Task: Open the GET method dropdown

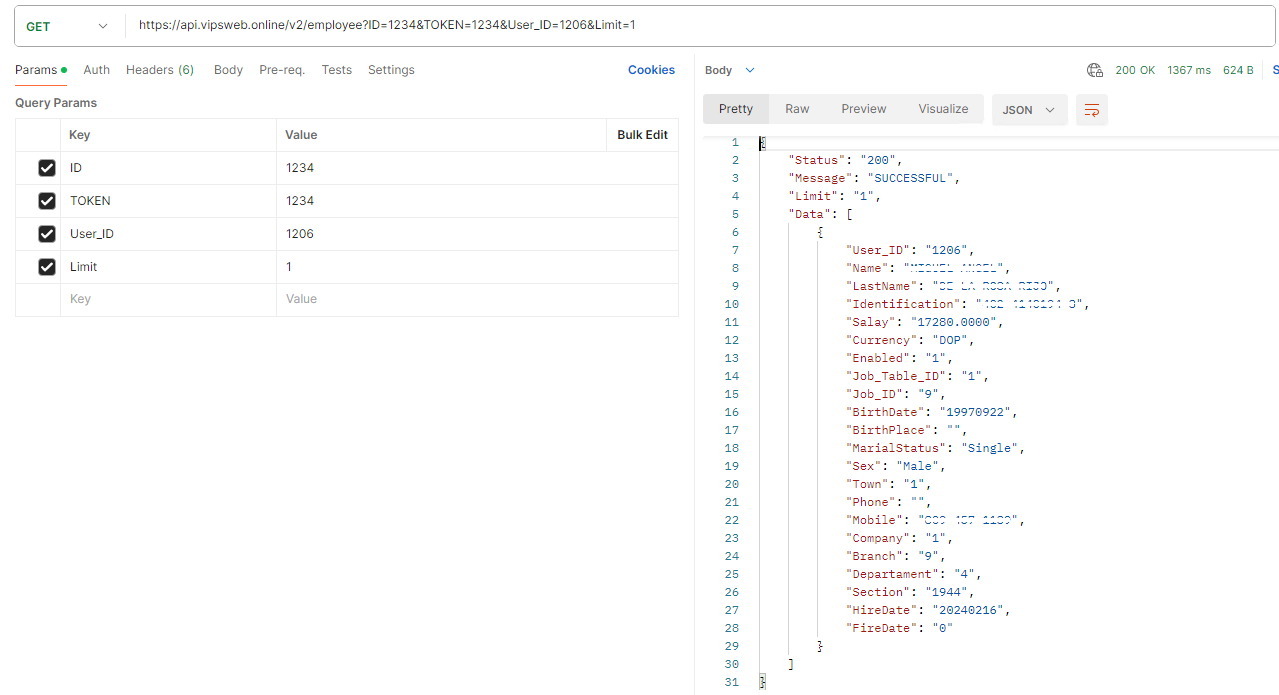Action: tap(66, 27)
